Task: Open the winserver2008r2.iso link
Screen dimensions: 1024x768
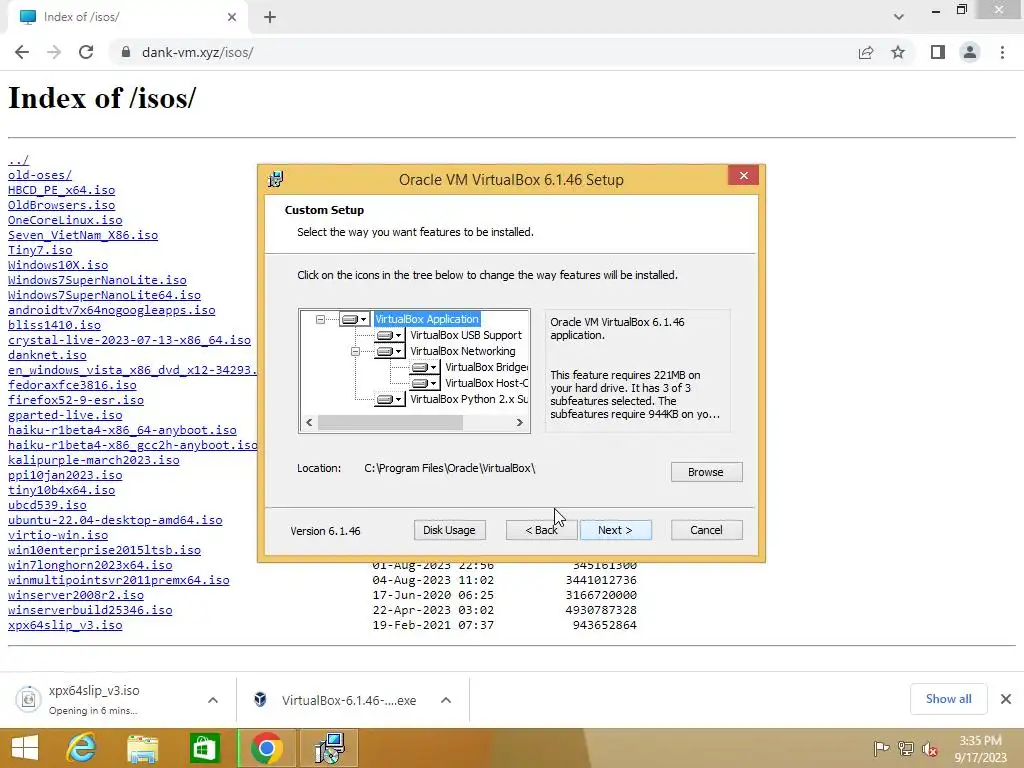Action: (x=76, y=596)
